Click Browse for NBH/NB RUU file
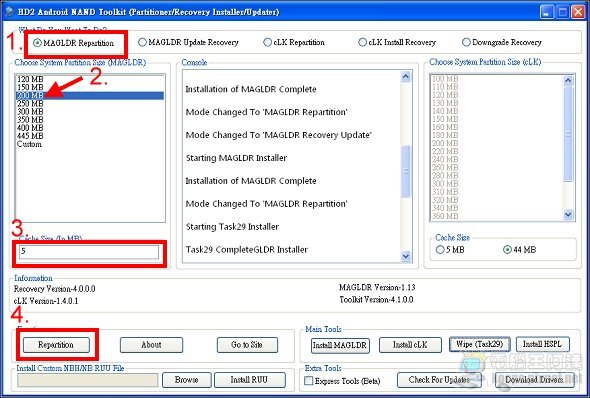This screenshot has height=398, width=590. [x=187, y=380]
